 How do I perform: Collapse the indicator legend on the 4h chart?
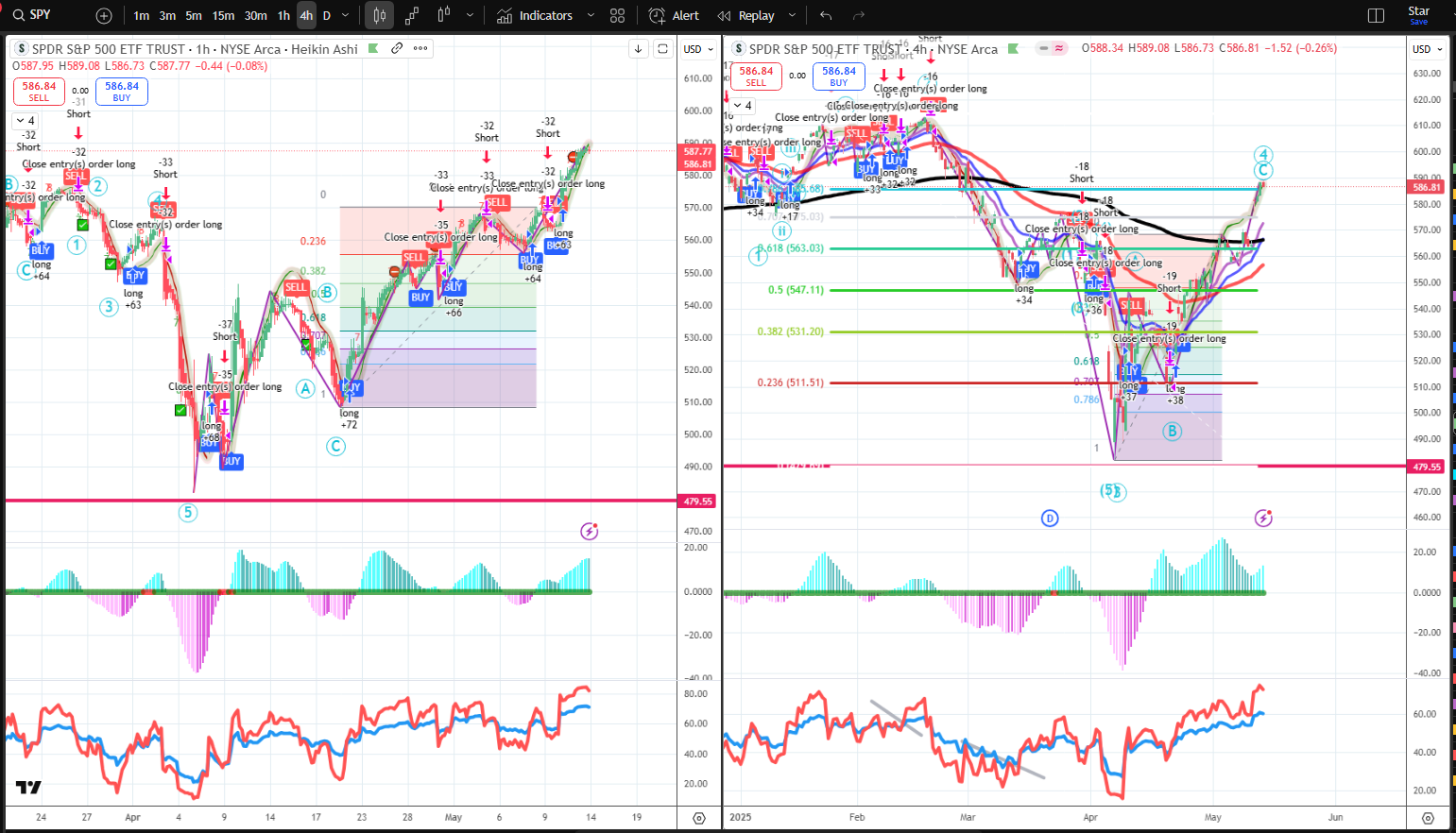click(x=743, y=106)
